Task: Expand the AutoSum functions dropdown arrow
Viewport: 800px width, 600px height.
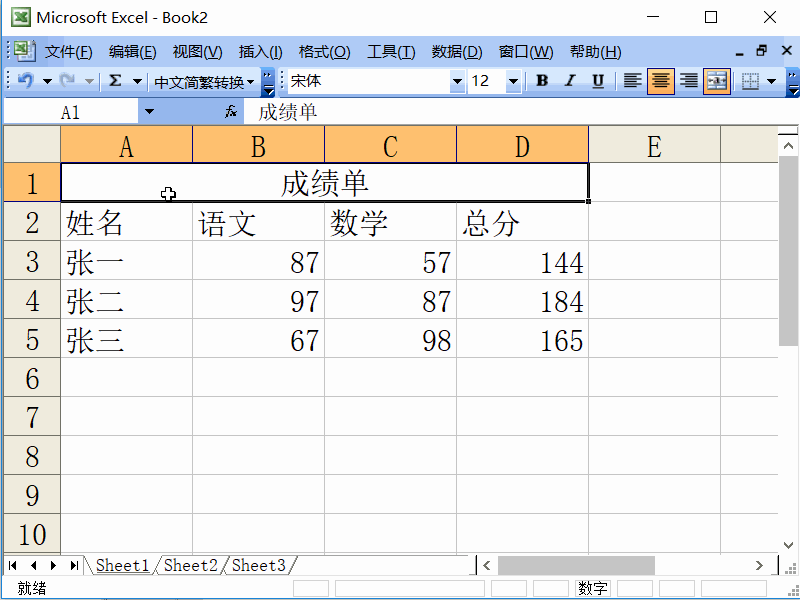Action: pos(137,81)
